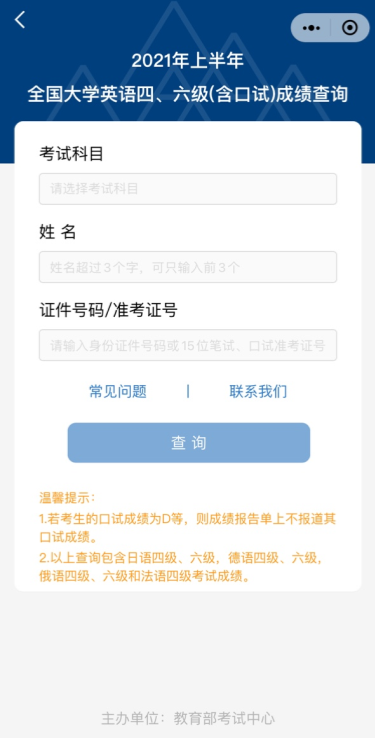Open the 考试科目 subject selector
Screen dimensions: 375x738
coord(188,189)
